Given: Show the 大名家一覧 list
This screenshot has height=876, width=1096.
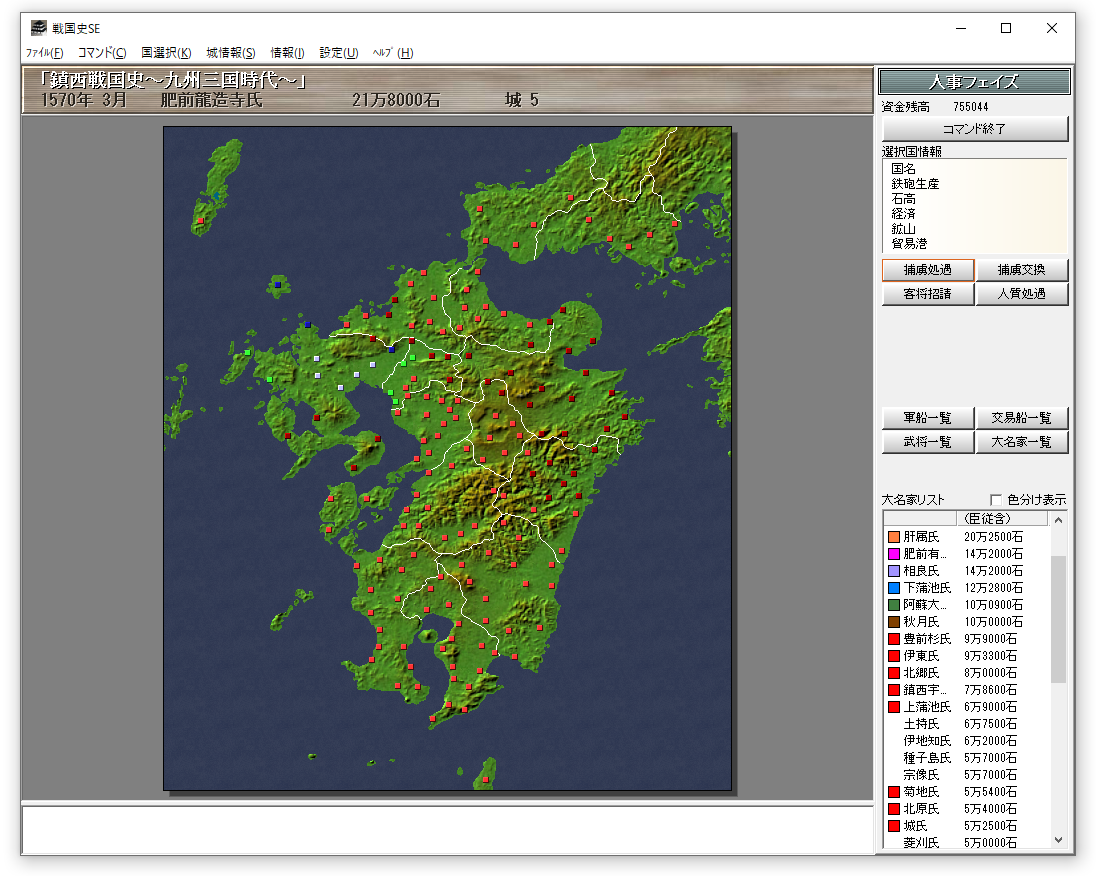Looking at the screenshot, I should coord(1022,442).
